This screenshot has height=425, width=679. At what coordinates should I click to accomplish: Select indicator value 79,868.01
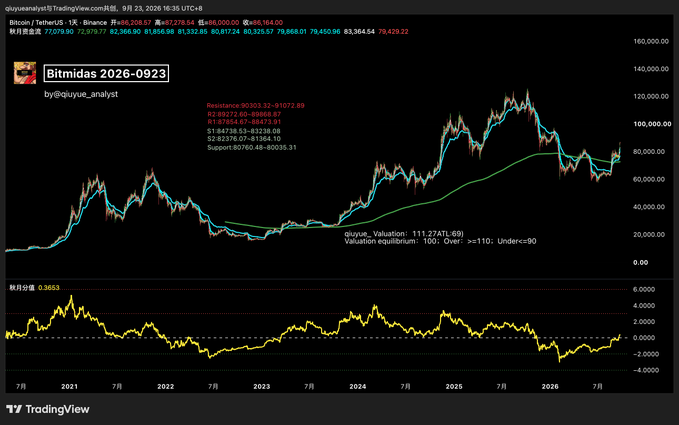tap(291, 32)
